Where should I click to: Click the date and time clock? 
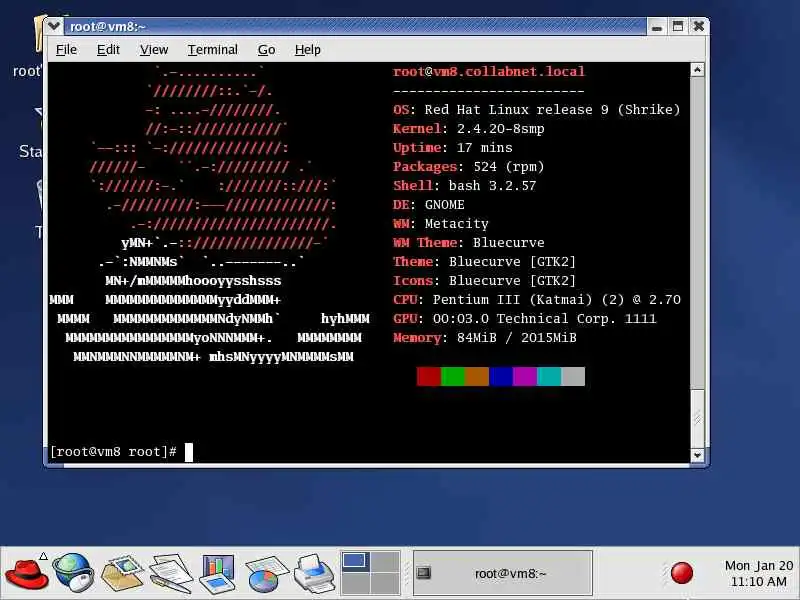point(759,573)
